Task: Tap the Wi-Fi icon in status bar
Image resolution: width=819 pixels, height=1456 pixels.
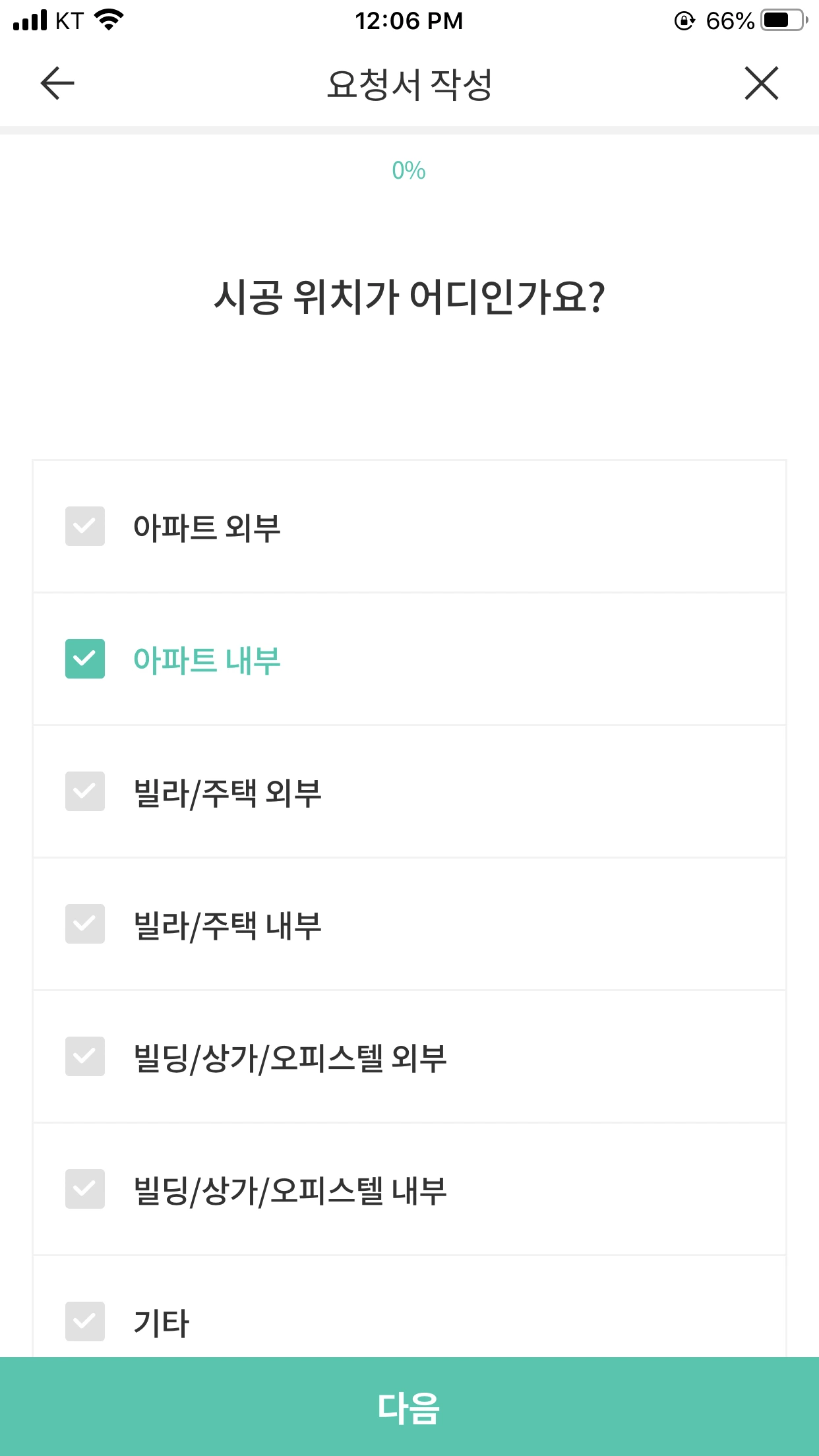Action: [x=109, y=20]
